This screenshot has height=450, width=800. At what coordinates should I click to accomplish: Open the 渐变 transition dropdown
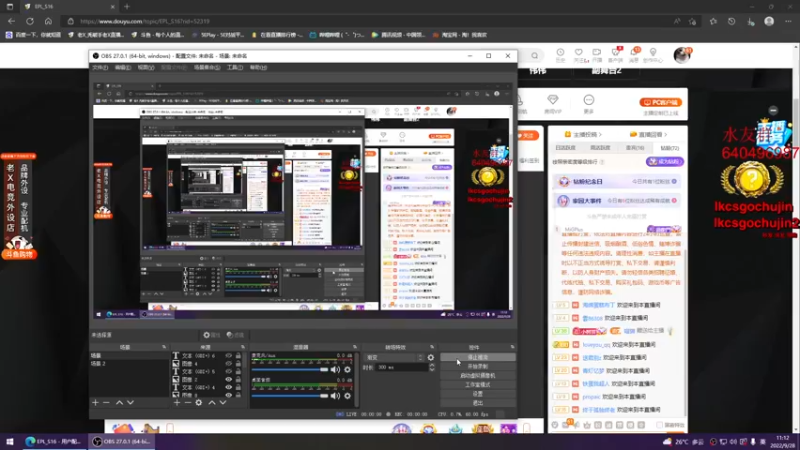[x=394, y=358]
